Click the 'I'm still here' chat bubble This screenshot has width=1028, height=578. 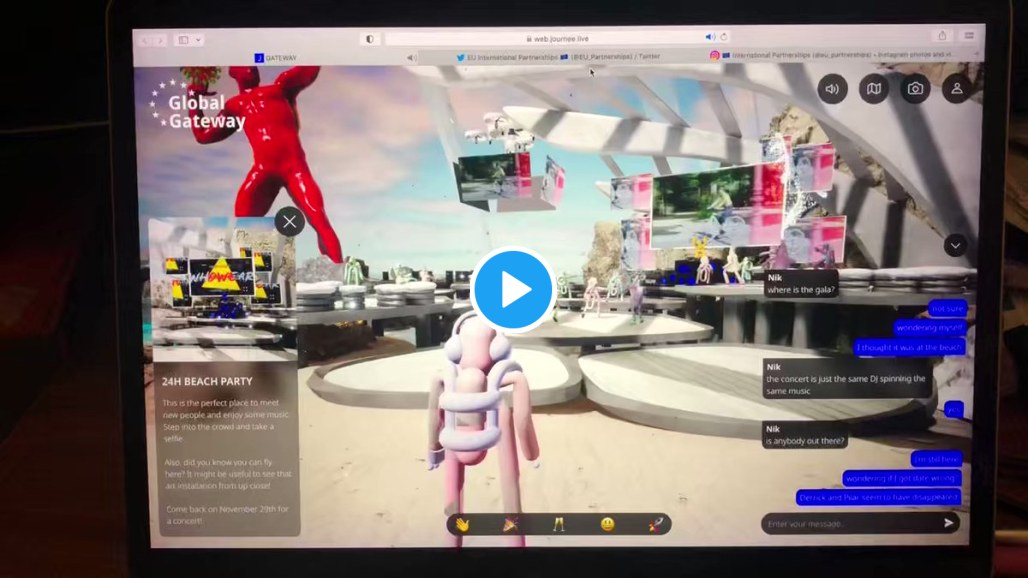[x=938, y=459]
